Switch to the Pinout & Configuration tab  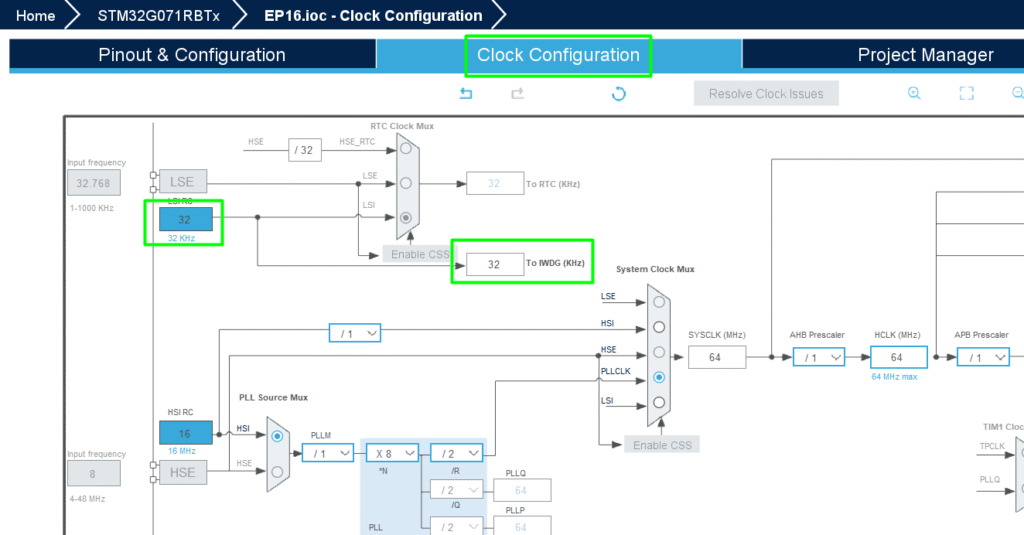coord(192,55)
